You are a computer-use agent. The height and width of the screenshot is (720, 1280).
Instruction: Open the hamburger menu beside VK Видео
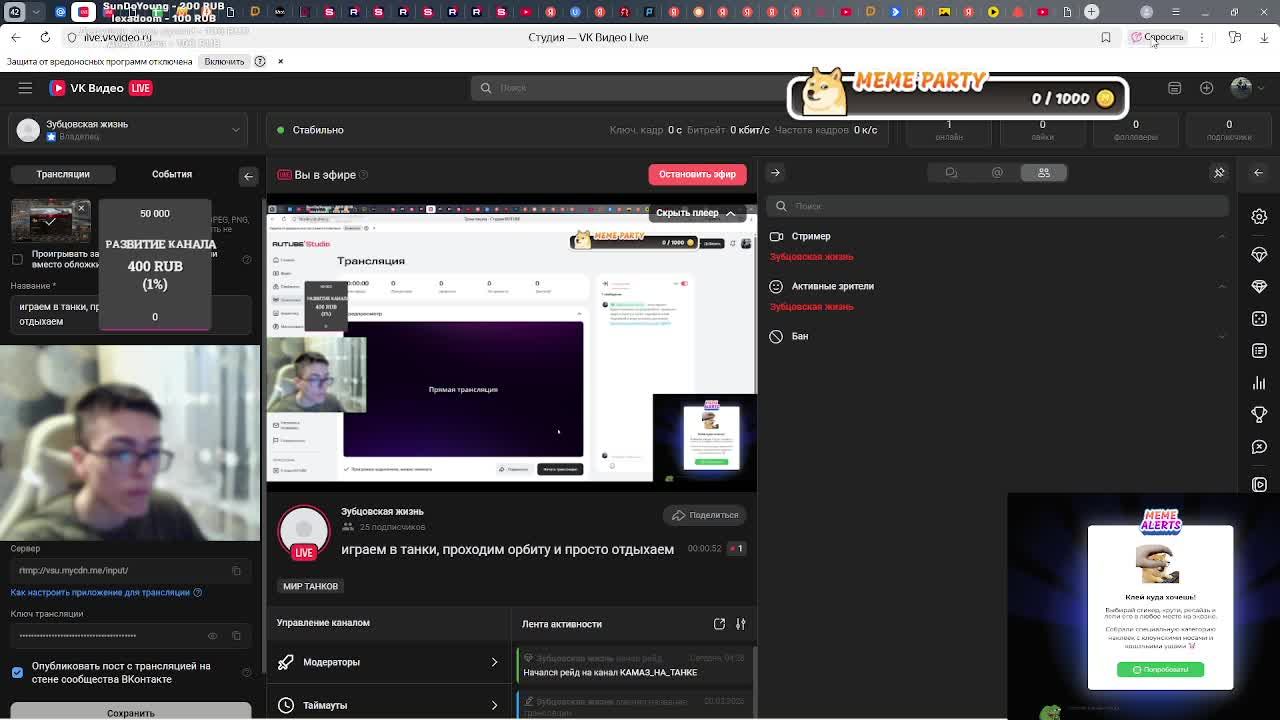pyautogui.click(x=25, y=88)
